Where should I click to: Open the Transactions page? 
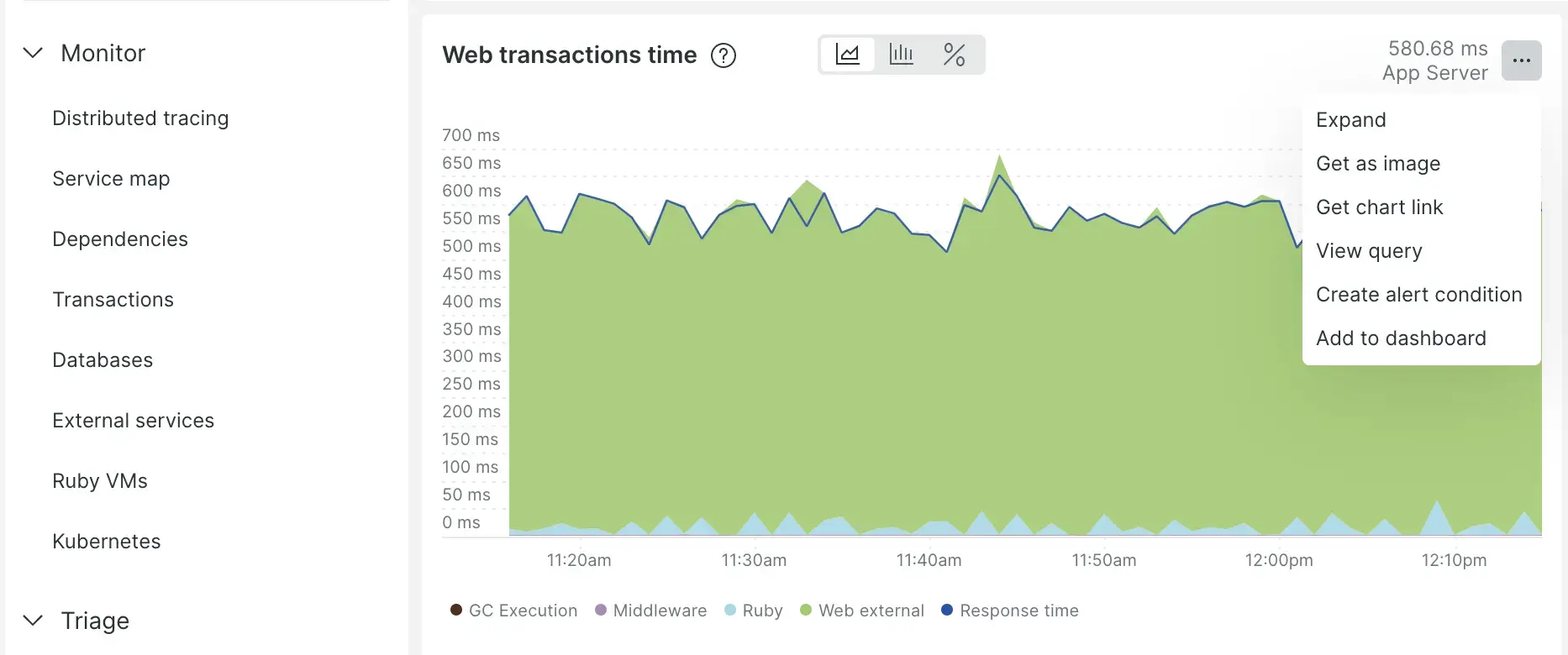(113, 299)
